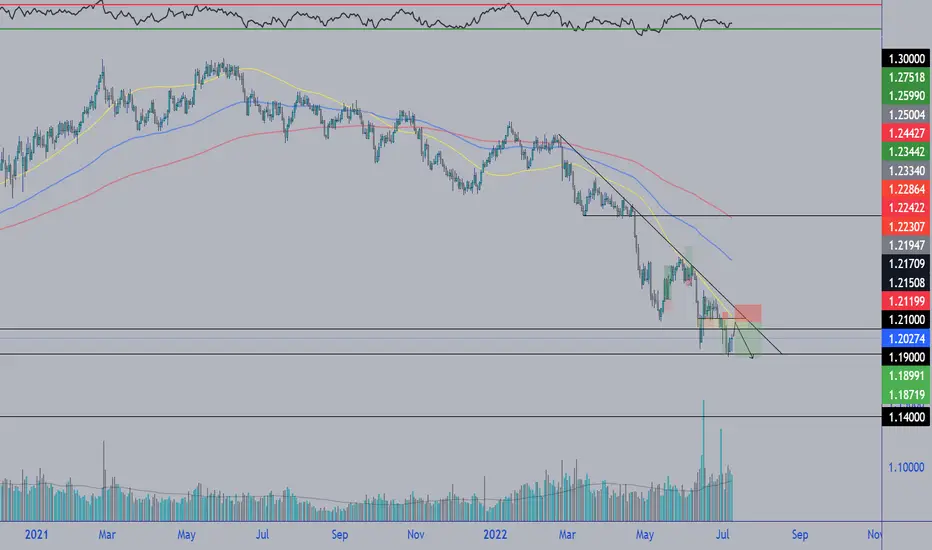Select the 1.19000 horizontal line label
This screenshot has height=550, width=932.
[x=906, y=357]
